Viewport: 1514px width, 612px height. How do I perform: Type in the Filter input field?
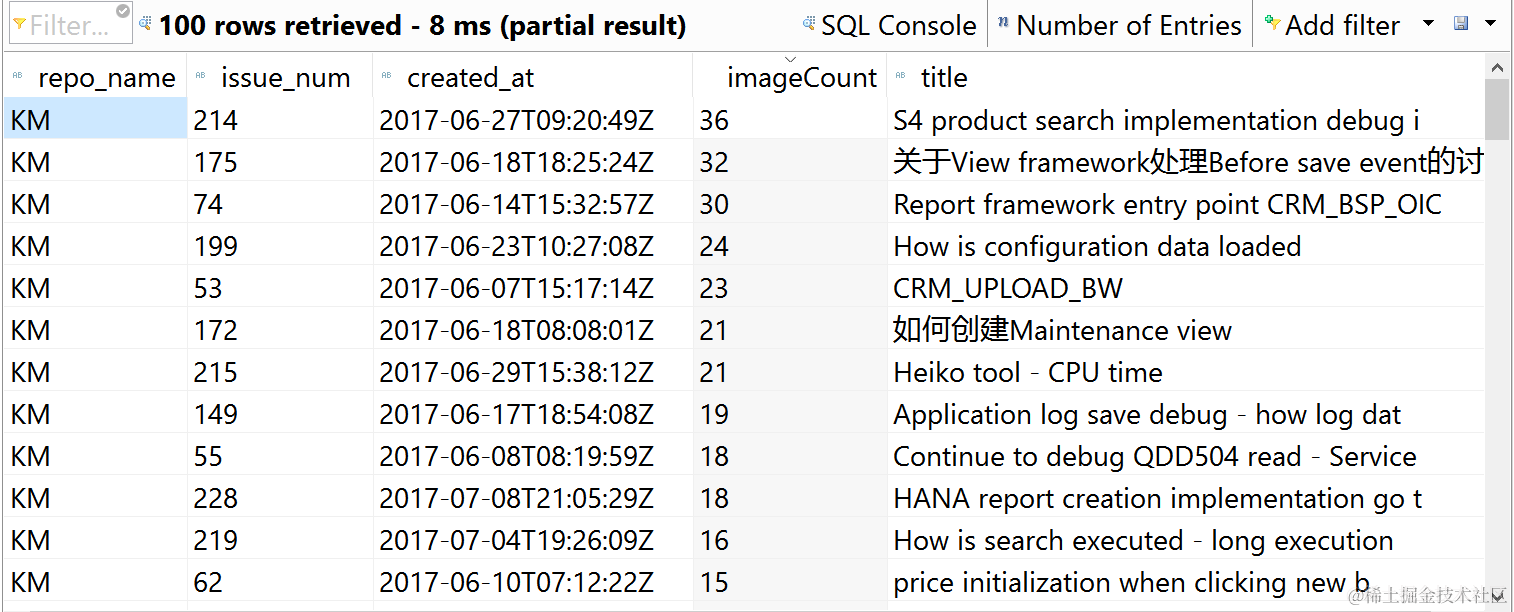(70, 25)
